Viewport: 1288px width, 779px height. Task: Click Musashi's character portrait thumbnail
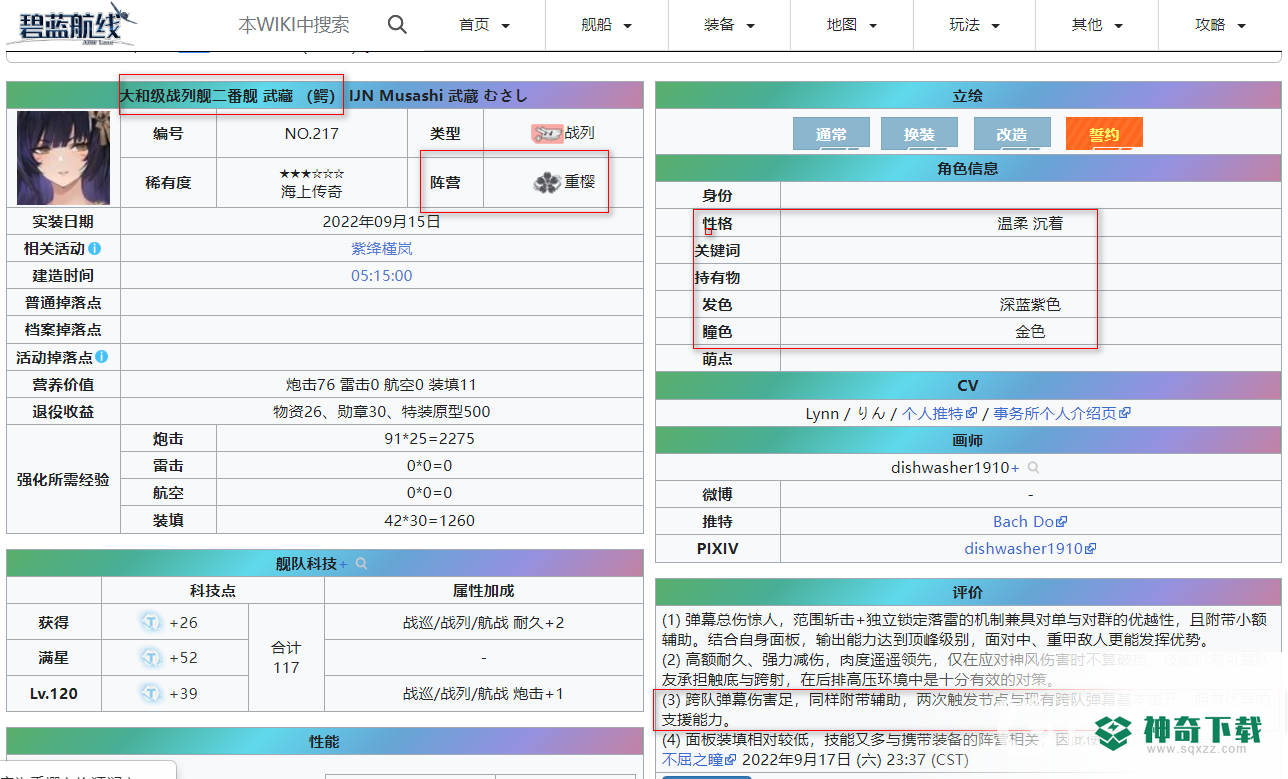(63, 158)
